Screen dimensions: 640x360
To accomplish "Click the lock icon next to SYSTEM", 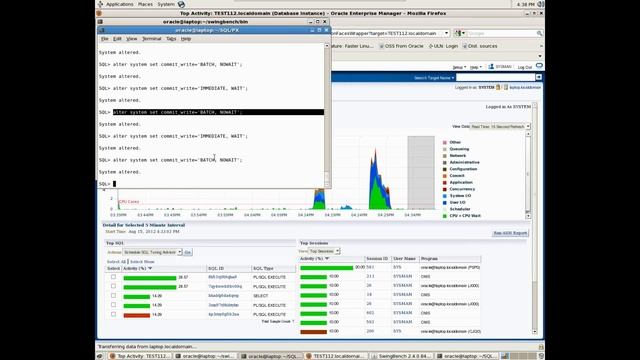I will coord(498,87).
